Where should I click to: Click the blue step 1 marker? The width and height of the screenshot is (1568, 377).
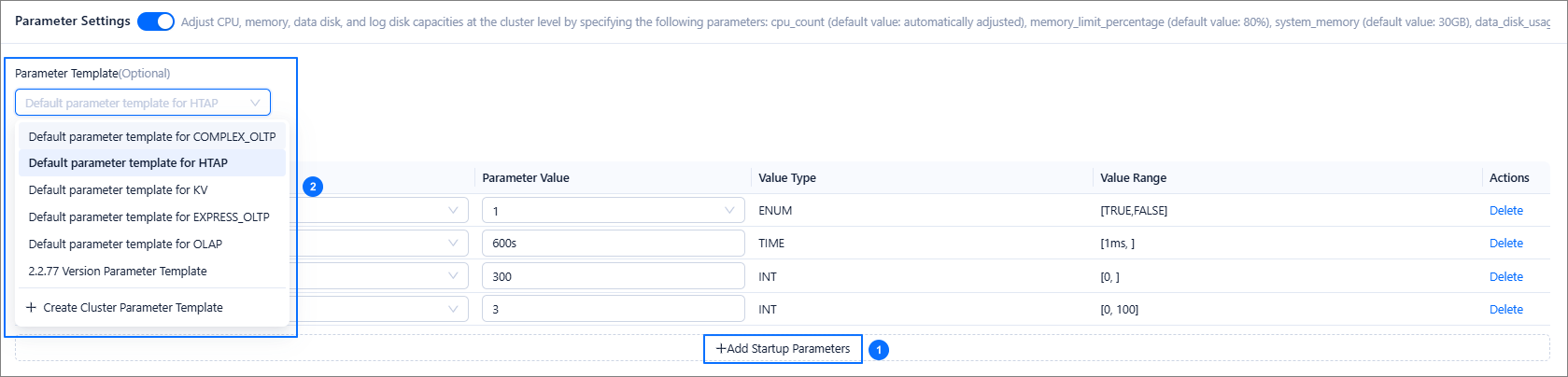click(878, 350)
